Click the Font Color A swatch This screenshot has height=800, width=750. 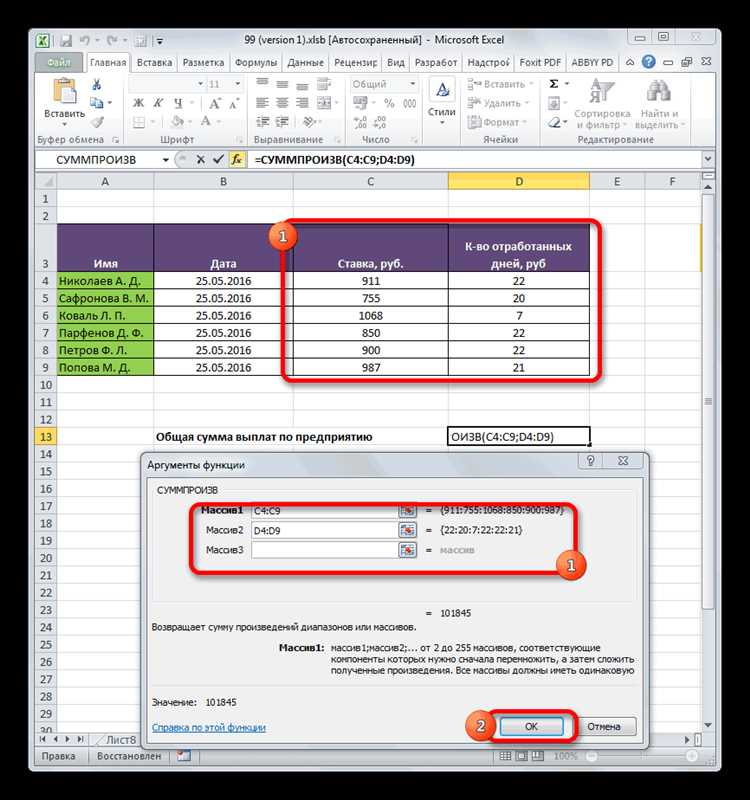206,122
